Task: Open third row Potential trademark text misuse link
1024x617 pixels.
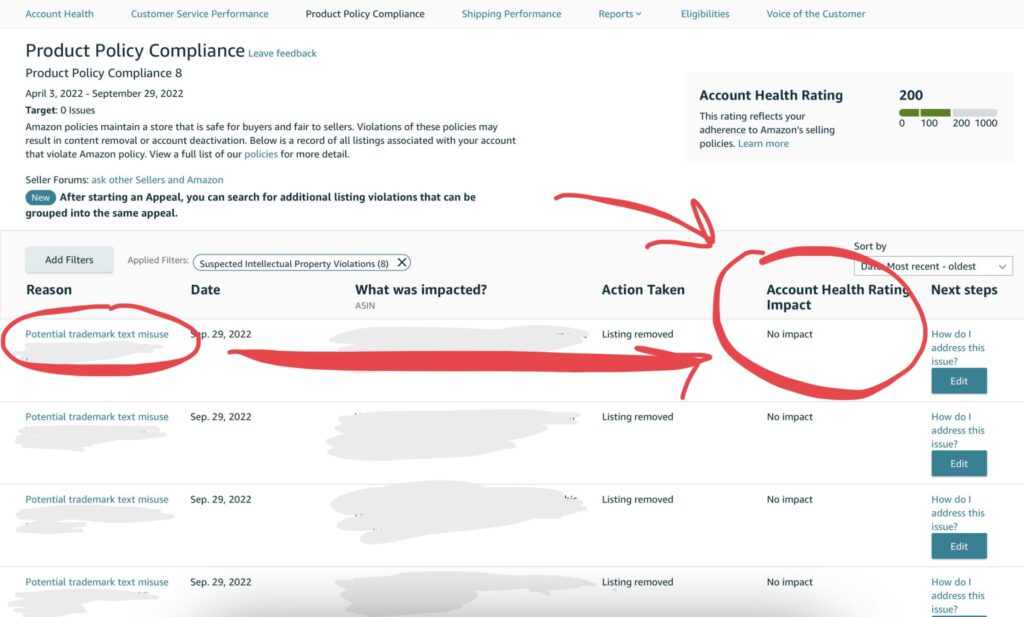Action: pos(97,499)
